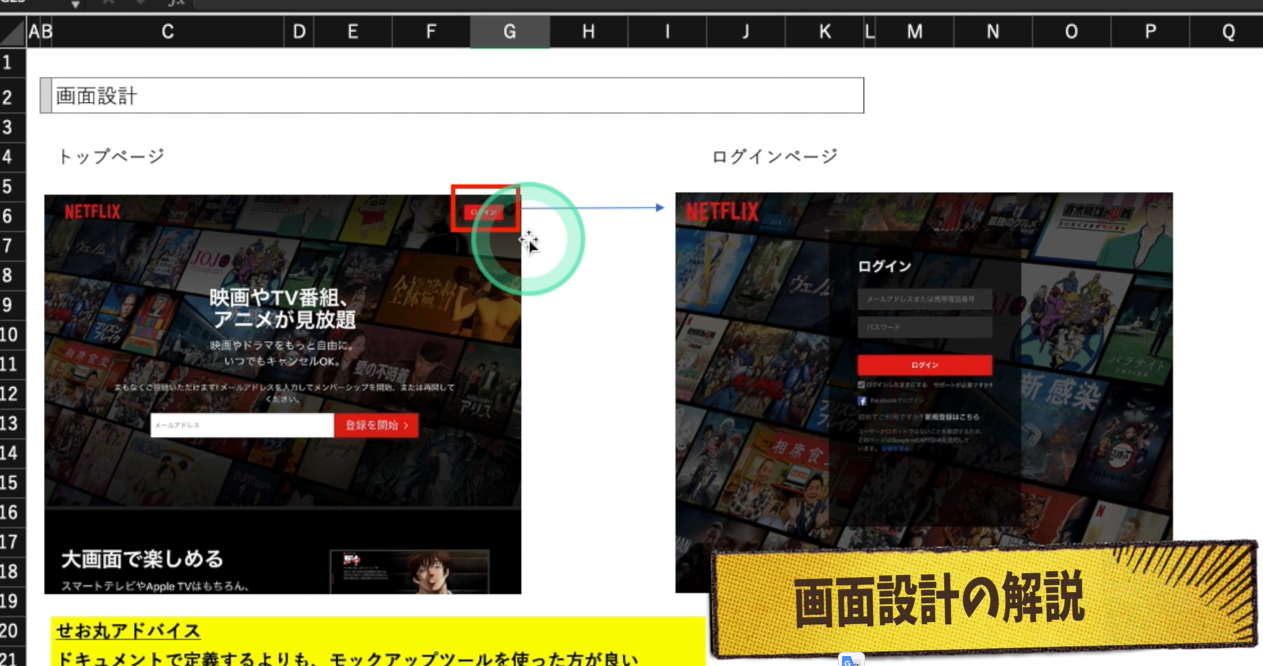Select column Q header

[1228, 33]
